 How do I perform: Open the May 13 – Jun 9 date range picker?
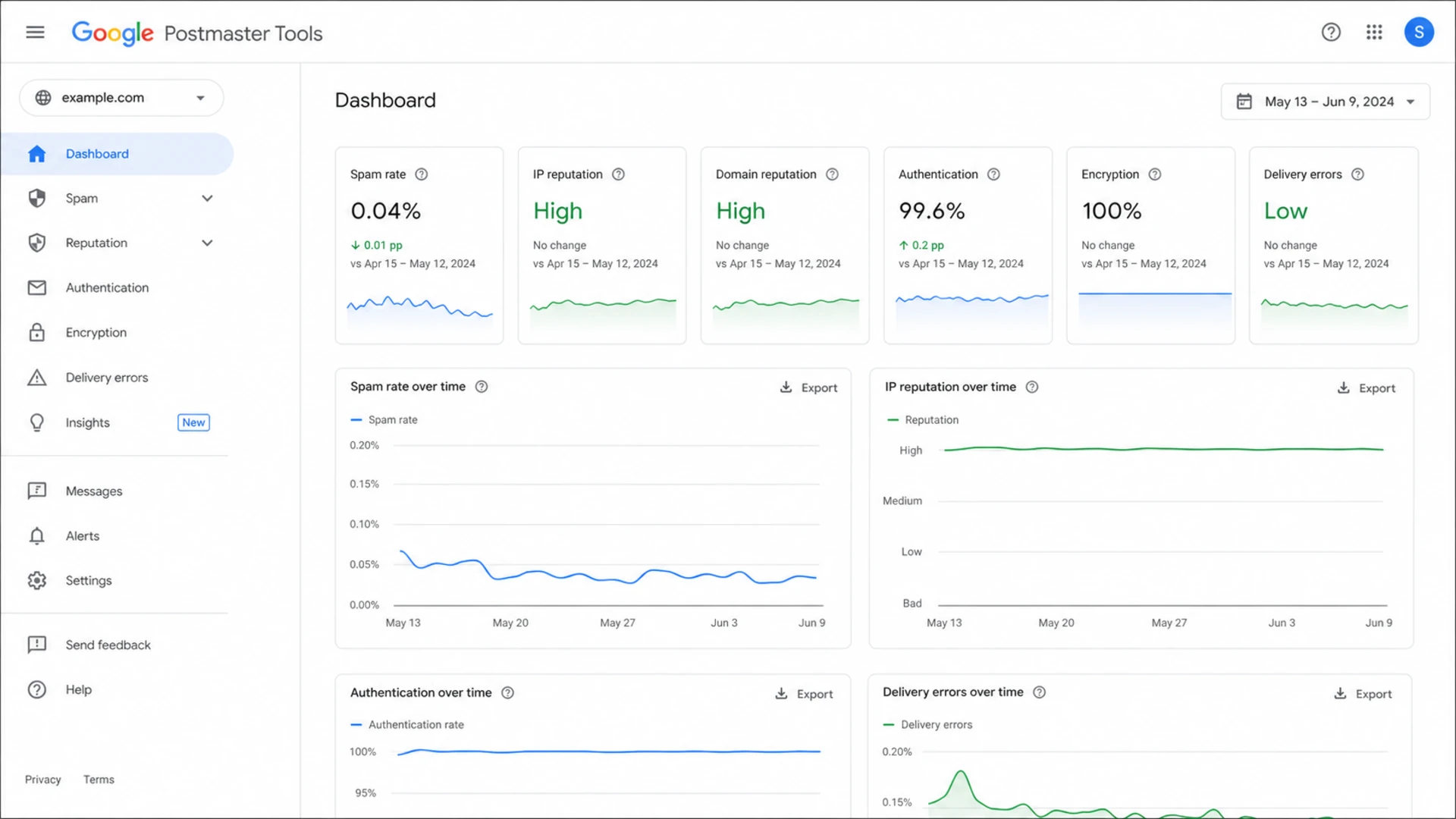click(1325, 102)
